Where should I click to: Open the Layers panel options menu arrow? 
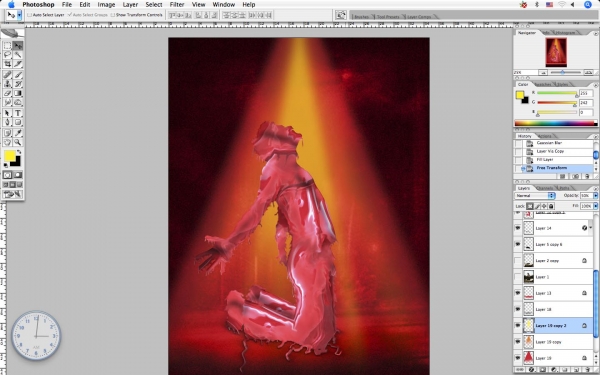(x=595, y=188)
